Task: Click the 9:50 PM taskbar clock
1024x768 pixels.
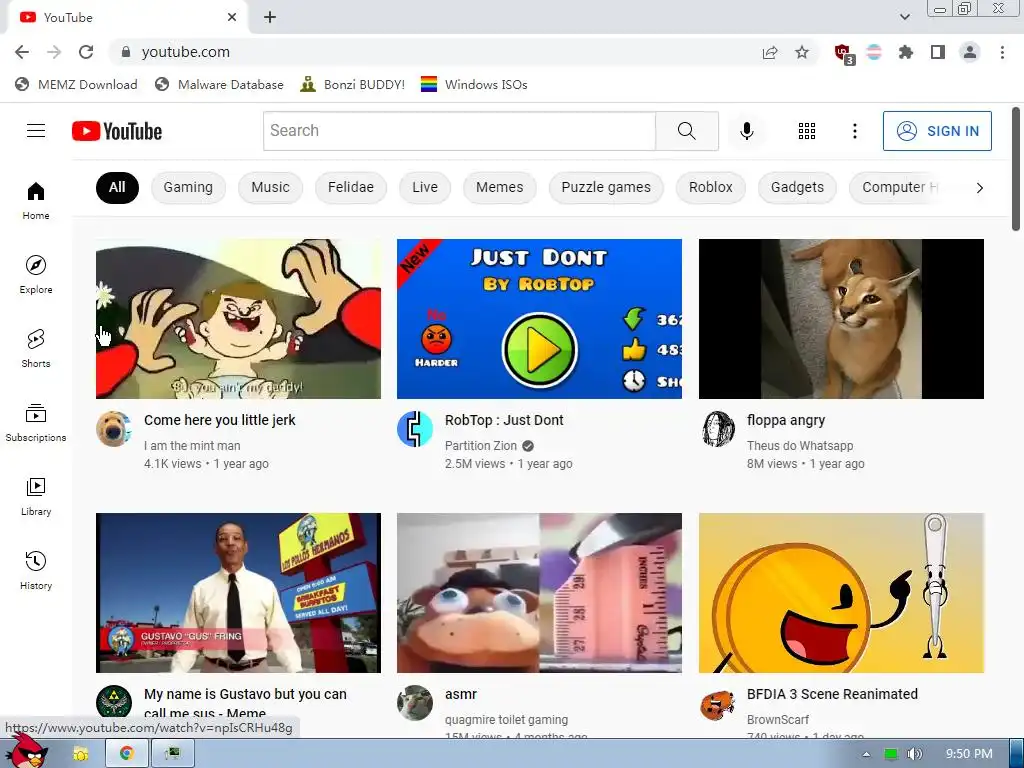Action: click(969, 754)
